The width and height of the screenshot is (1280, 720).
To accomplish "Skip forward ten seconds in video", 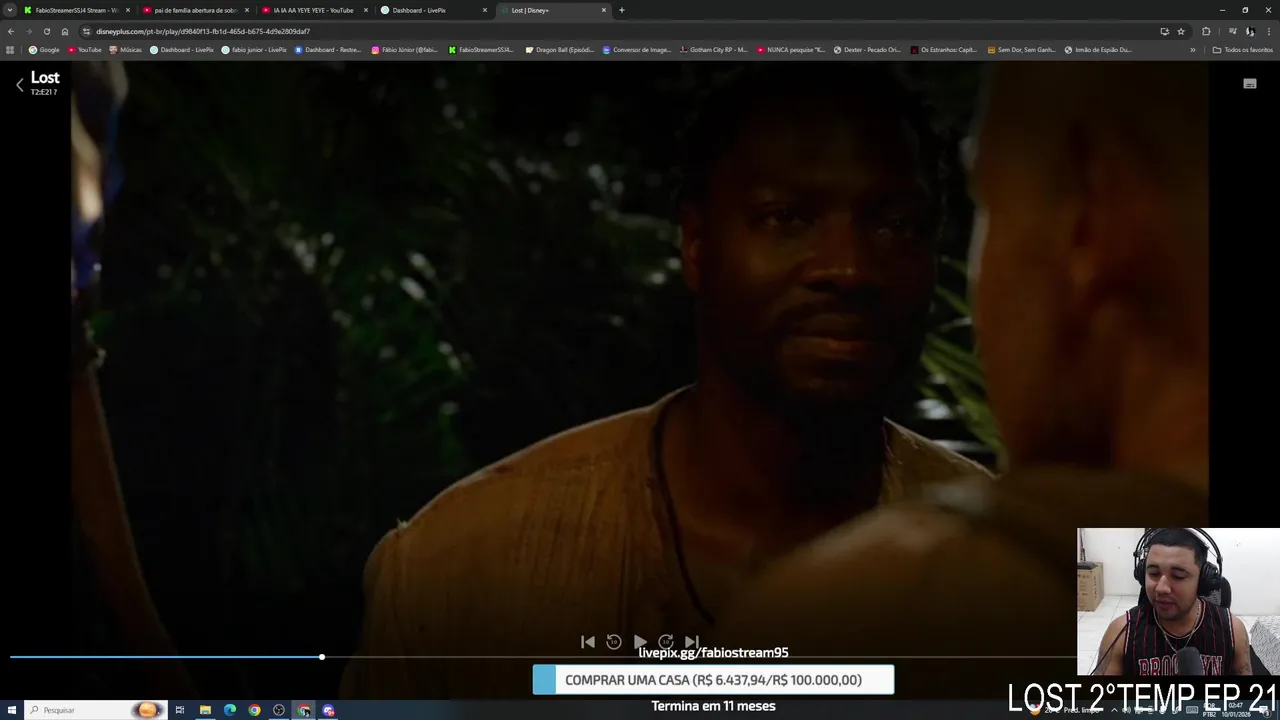I will pos(666,642).
